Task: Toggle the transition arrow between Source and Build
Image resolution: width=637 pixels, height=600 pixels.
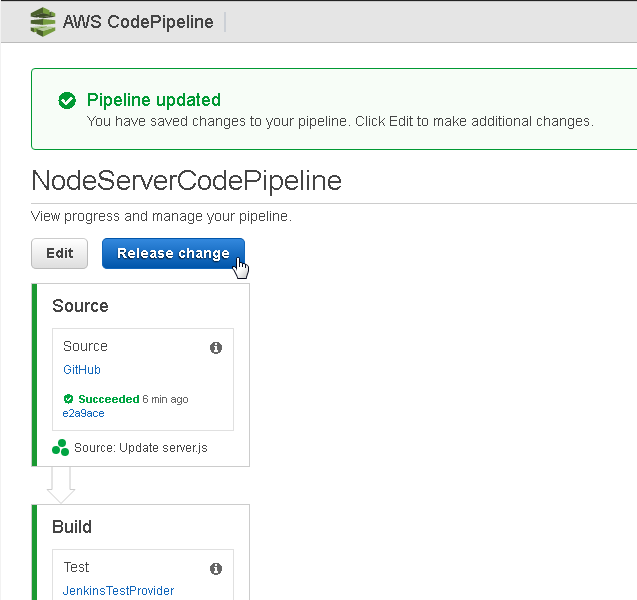Action: 61,485
